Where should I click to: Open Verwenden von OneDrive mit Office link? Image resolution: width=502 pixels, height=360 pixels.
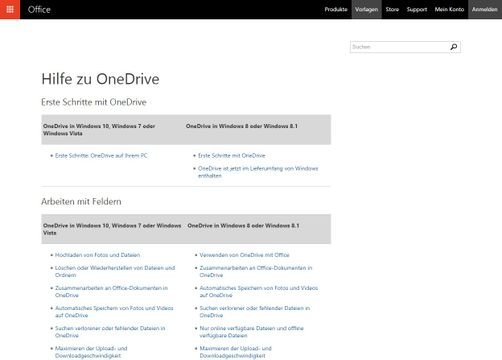[x=244, y=255]
